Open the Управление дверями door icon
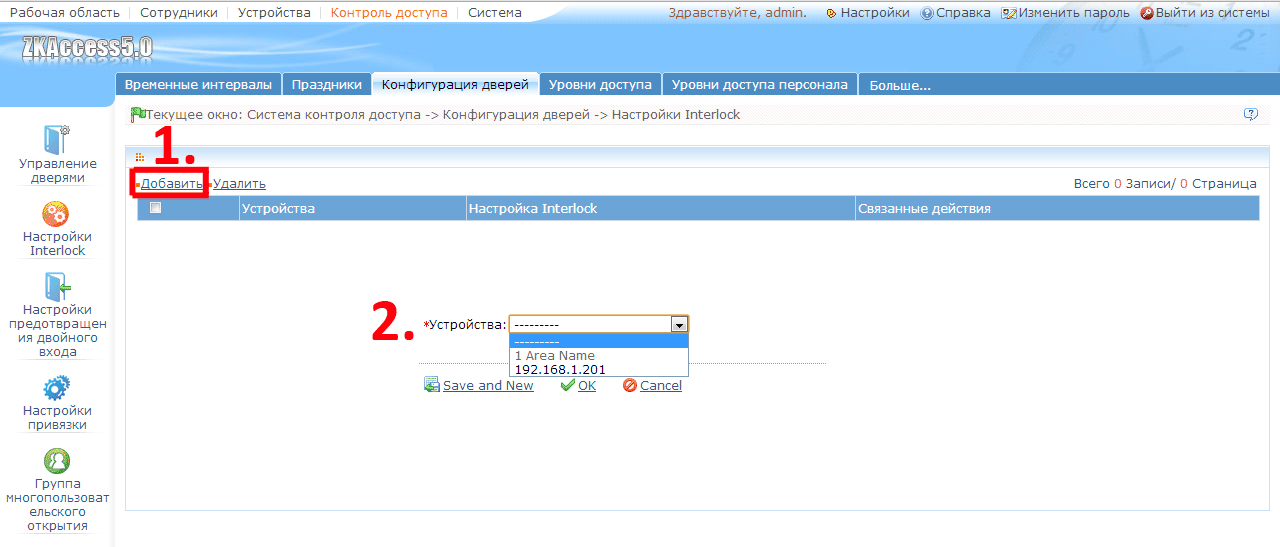The width and height of the screenshot is (1280, 547). pyautogui.click(x=57, y=139)
